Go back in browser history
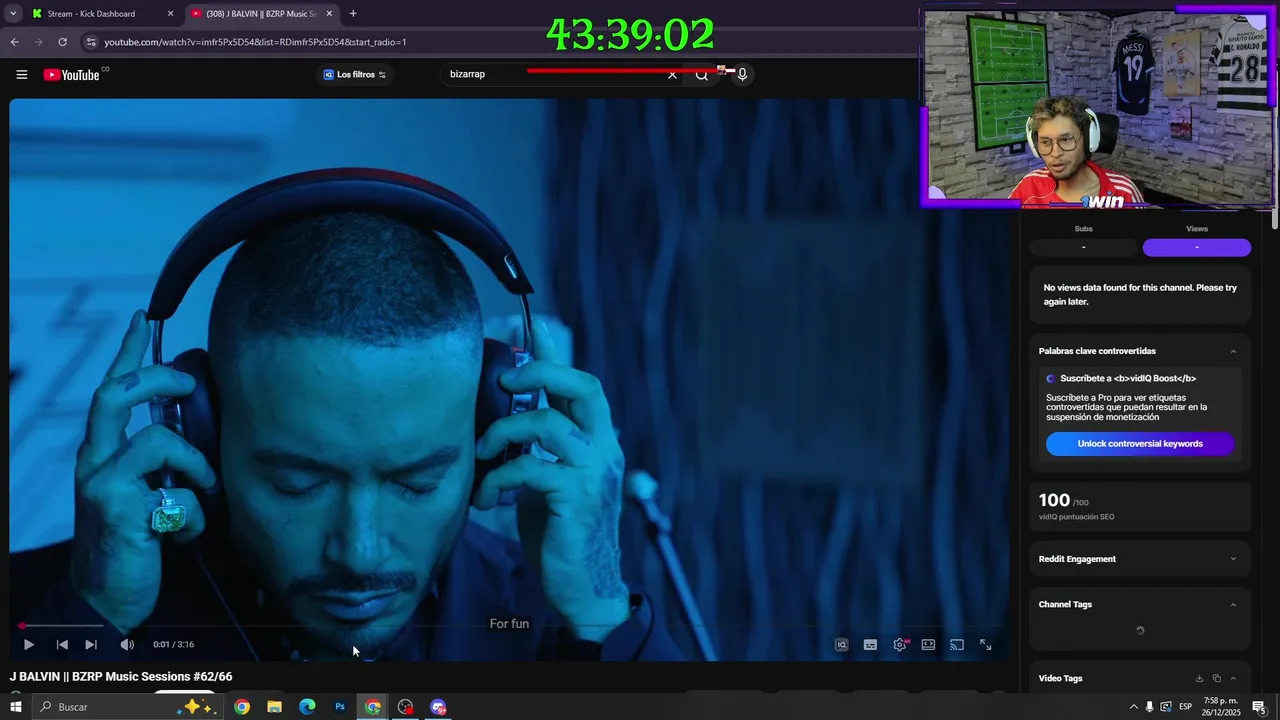Viewport: 1280px width, 720px height. point(14,42)
